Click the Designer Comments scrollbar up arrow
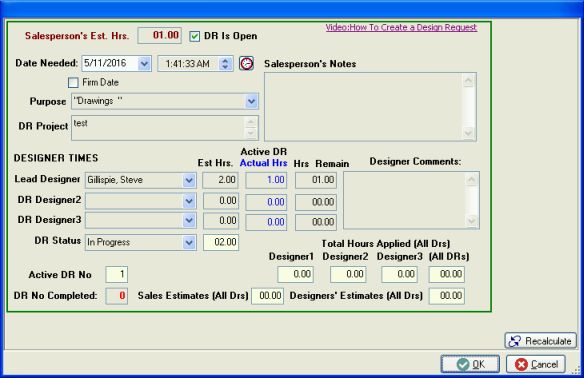 [x=472, y=180]
